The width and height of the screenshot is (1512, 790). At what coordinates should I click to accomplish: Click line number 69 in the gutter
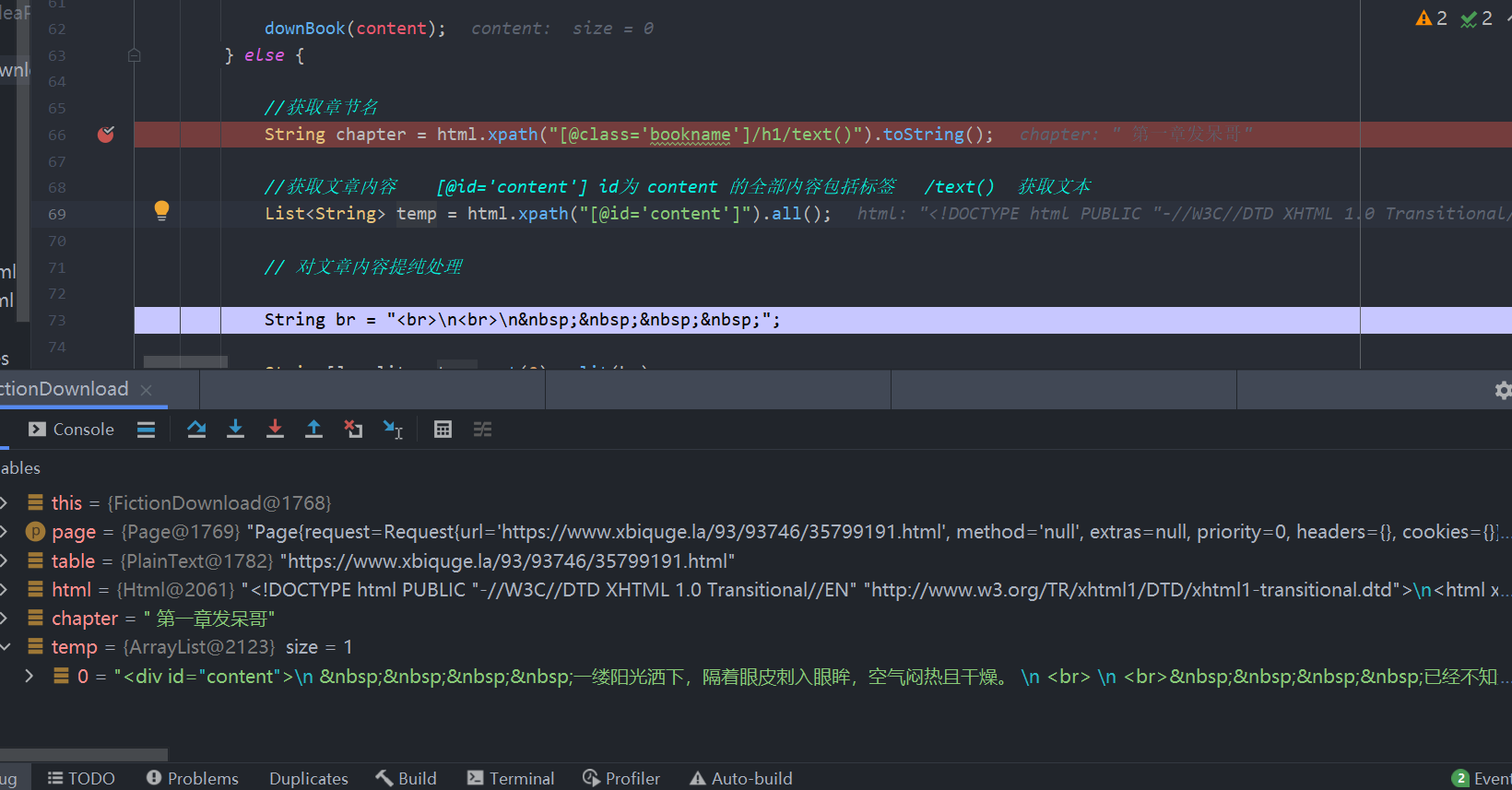point(57,215)
